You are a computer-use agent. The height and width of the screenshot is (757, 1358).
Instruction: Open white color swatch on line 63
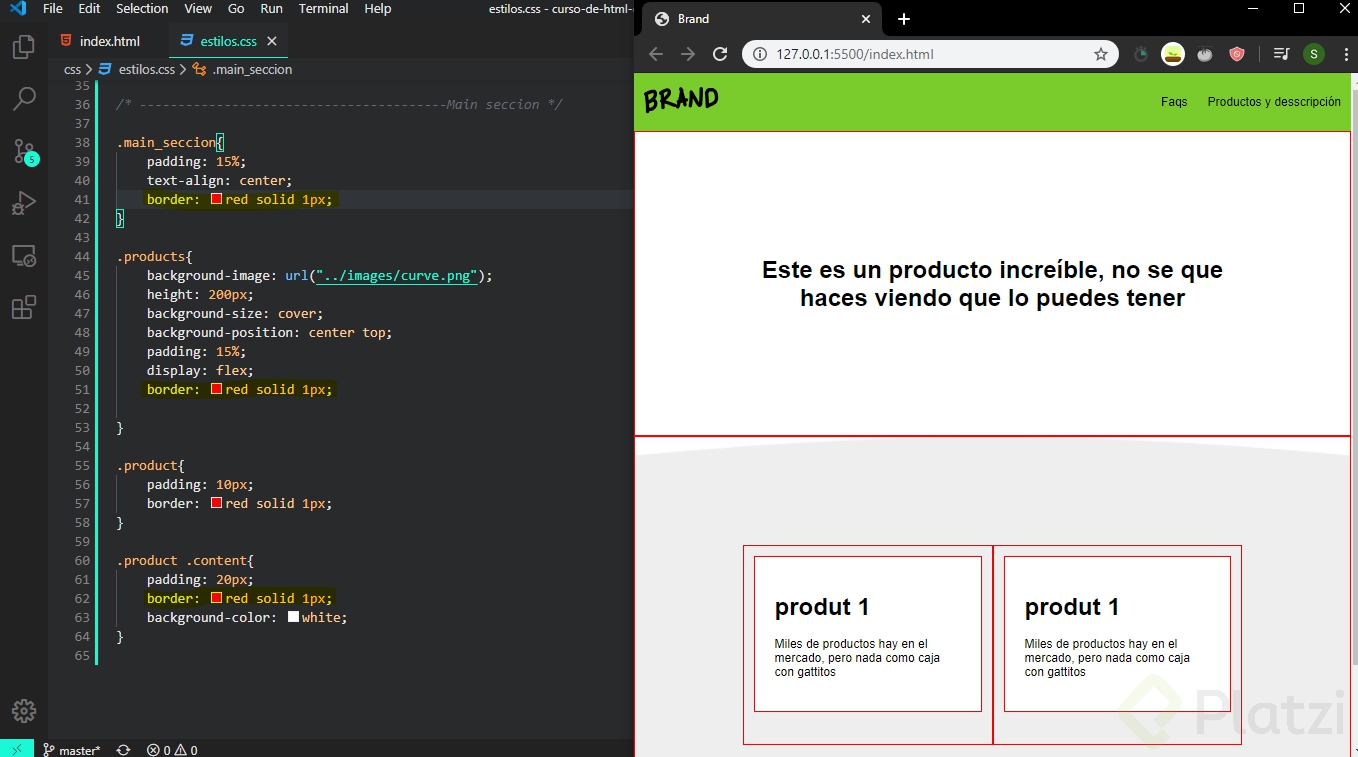(x=293, y=617)
